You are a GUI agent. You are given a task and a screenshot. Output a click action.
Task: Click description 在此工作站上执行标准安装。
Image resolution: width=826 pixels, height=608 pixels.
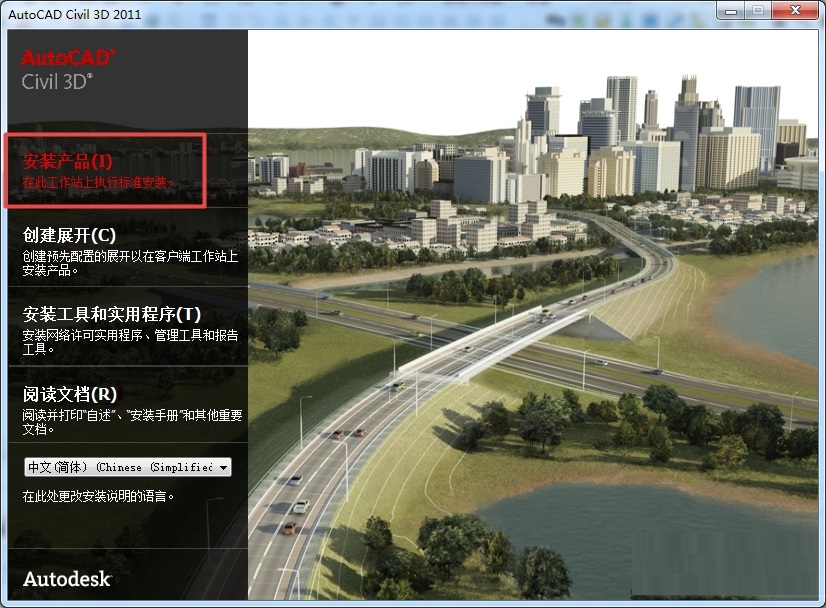[99, 182]
